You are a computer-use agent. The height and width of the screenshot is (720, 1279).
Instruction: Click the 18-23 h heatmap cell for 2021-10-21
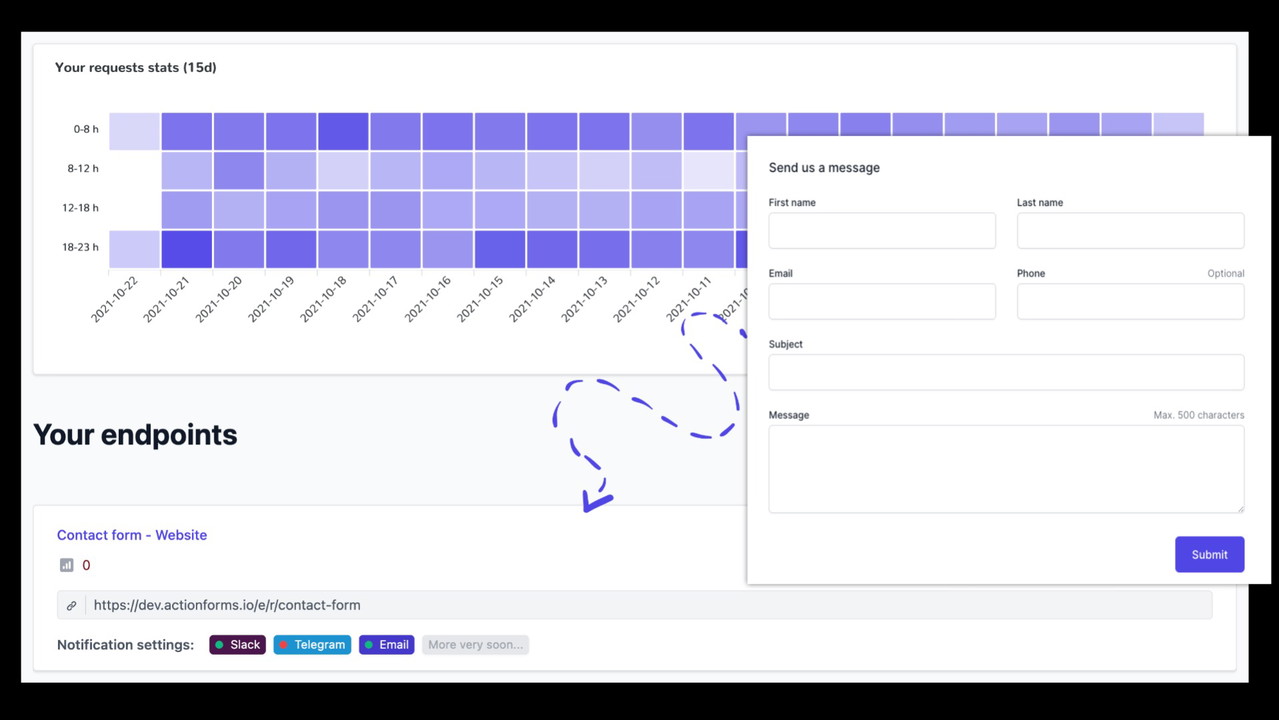(187, 249)
